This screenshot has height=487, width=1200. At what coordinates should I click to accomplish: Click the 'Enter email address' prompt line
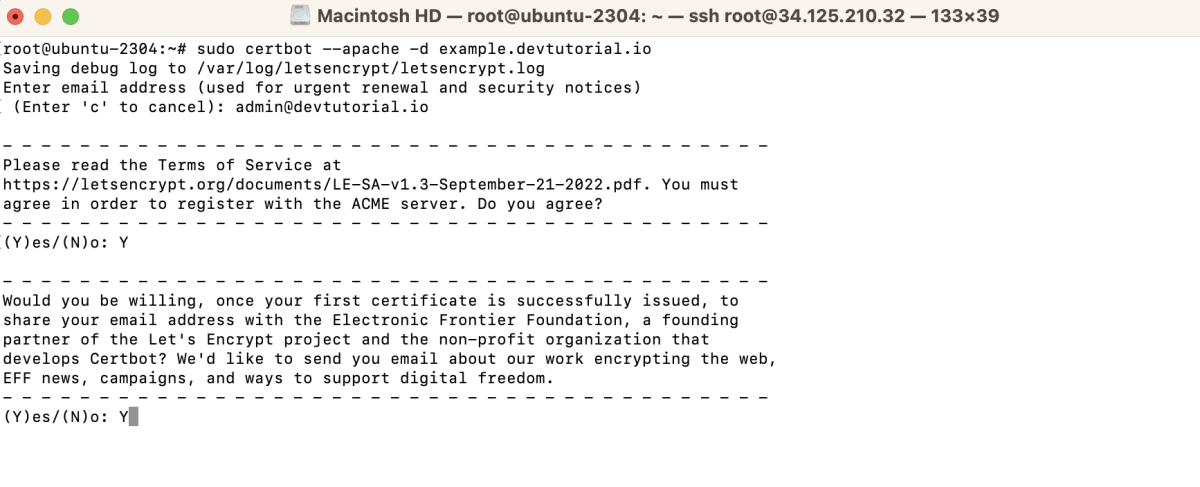click(322, 87)
